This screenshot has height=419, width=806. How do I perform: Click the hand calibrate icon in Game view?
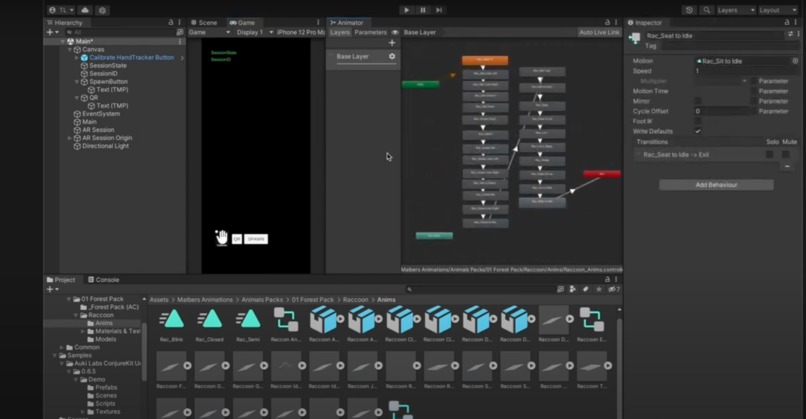click(x=222, y=238)
